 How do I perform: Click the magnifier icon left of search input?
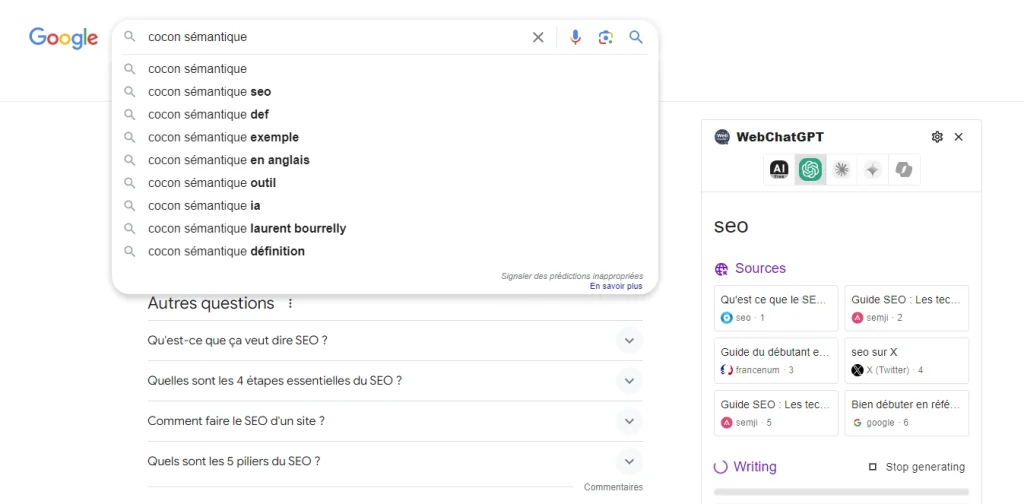coord(130,37)
